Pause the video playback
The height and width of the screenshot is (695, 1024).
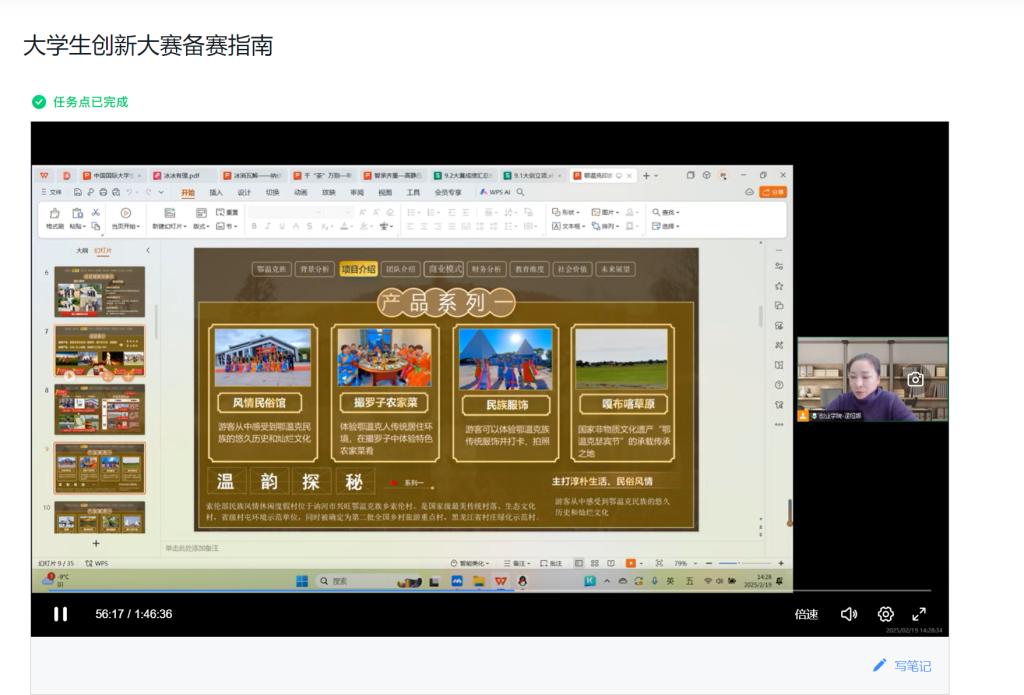(x=60, y=614)
